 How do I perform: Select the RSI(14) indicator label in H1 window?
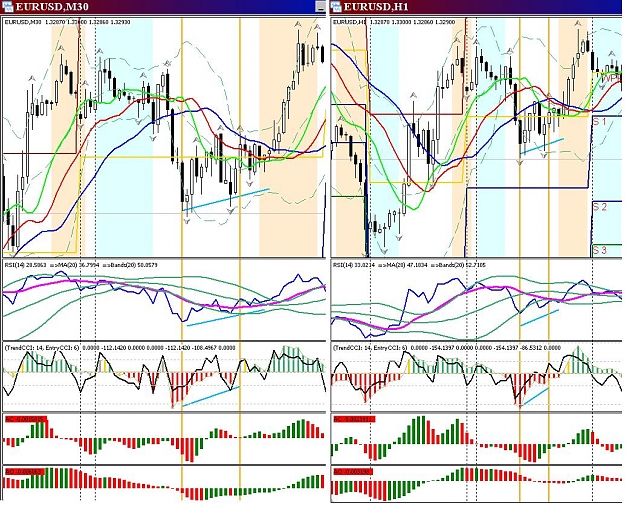410,264
